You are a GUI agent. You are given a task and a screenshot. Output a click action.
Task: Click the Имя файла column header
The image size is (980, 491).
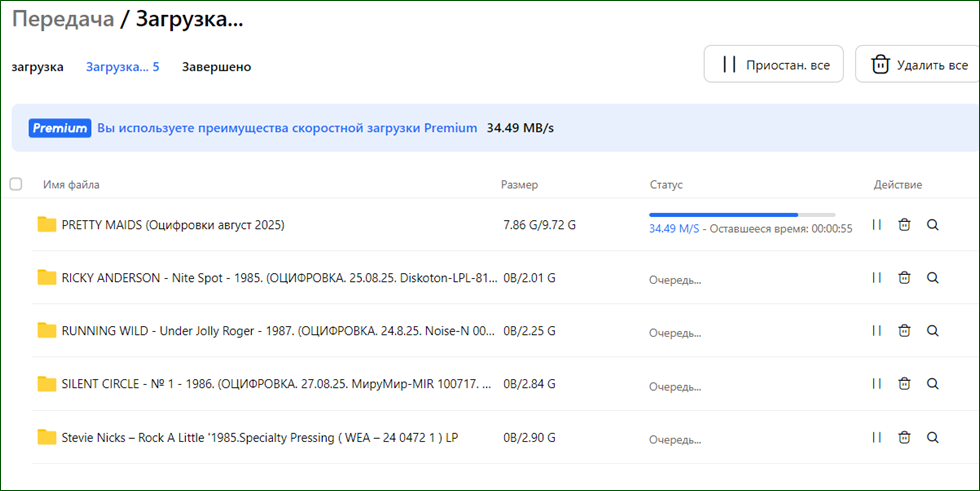(x=71, y=185)
